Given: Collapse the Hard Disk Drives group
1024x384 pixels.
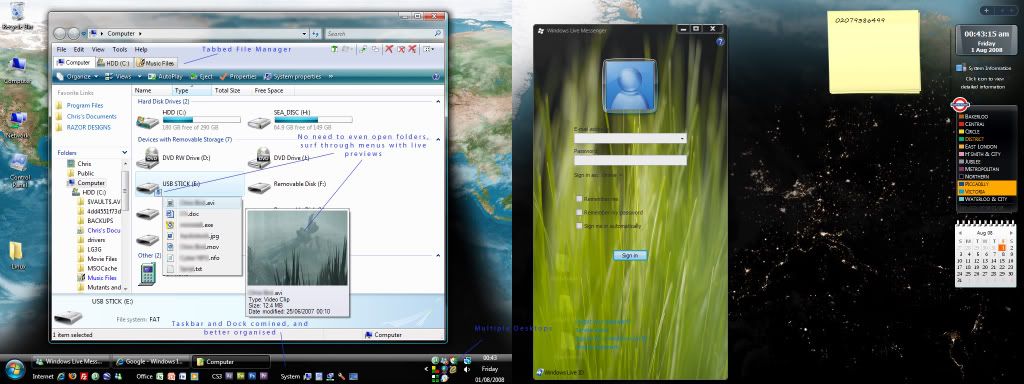Looking at the screenshot, I should click(438, 102).
